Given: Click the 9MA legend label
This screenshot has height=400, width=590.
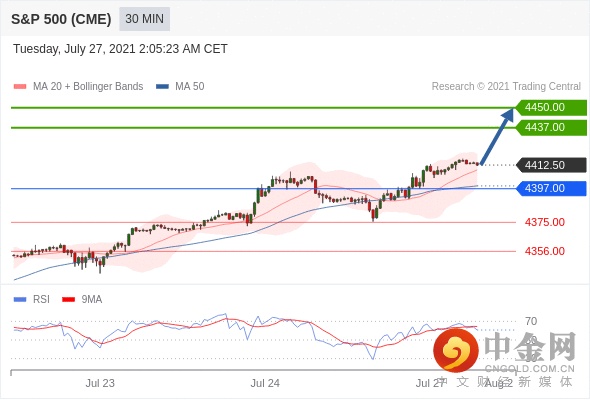Looking at the screenshot, I should click(x=92, y=300).
